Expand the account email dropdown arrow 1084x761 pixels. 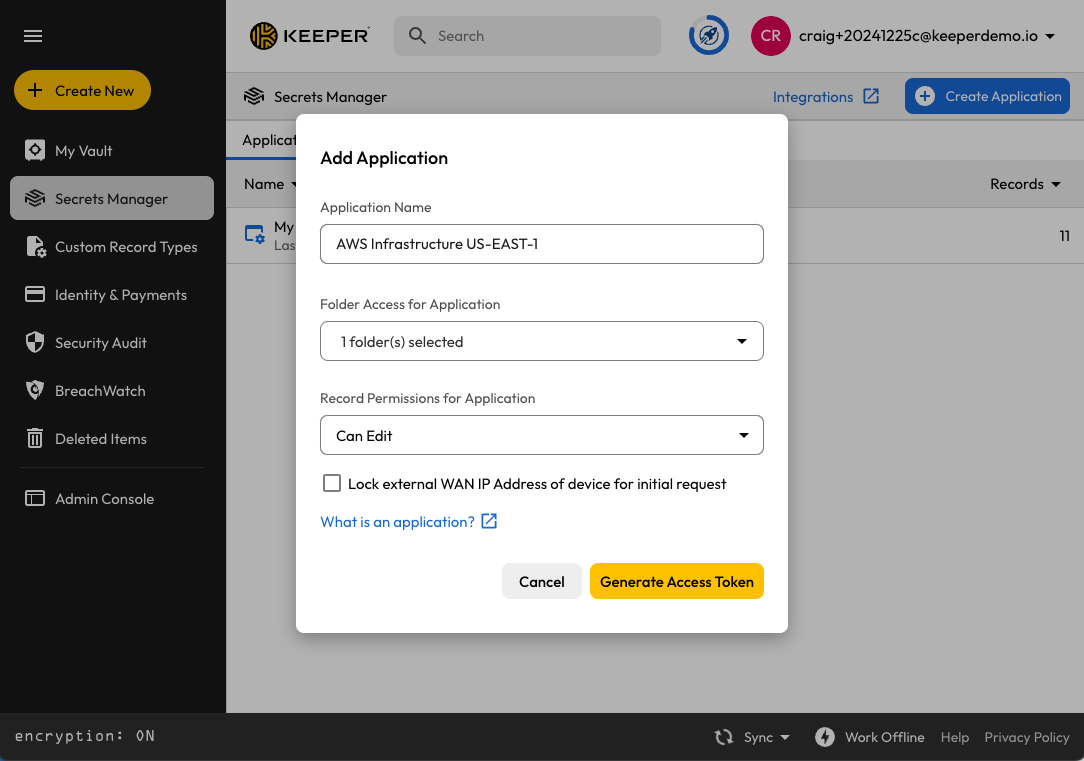(x=1050, y=36)
